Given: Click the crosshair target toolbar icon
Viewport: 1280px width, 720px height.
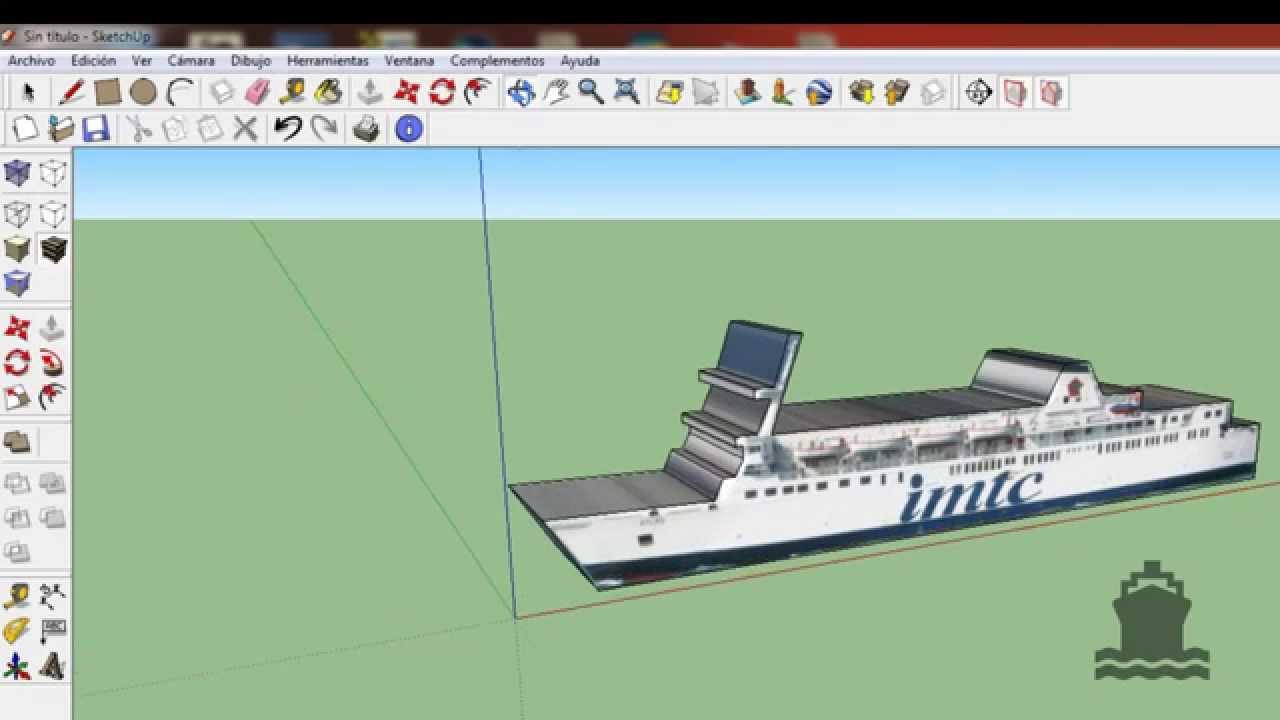Looking at the screenshot, I should click(978, 92).
